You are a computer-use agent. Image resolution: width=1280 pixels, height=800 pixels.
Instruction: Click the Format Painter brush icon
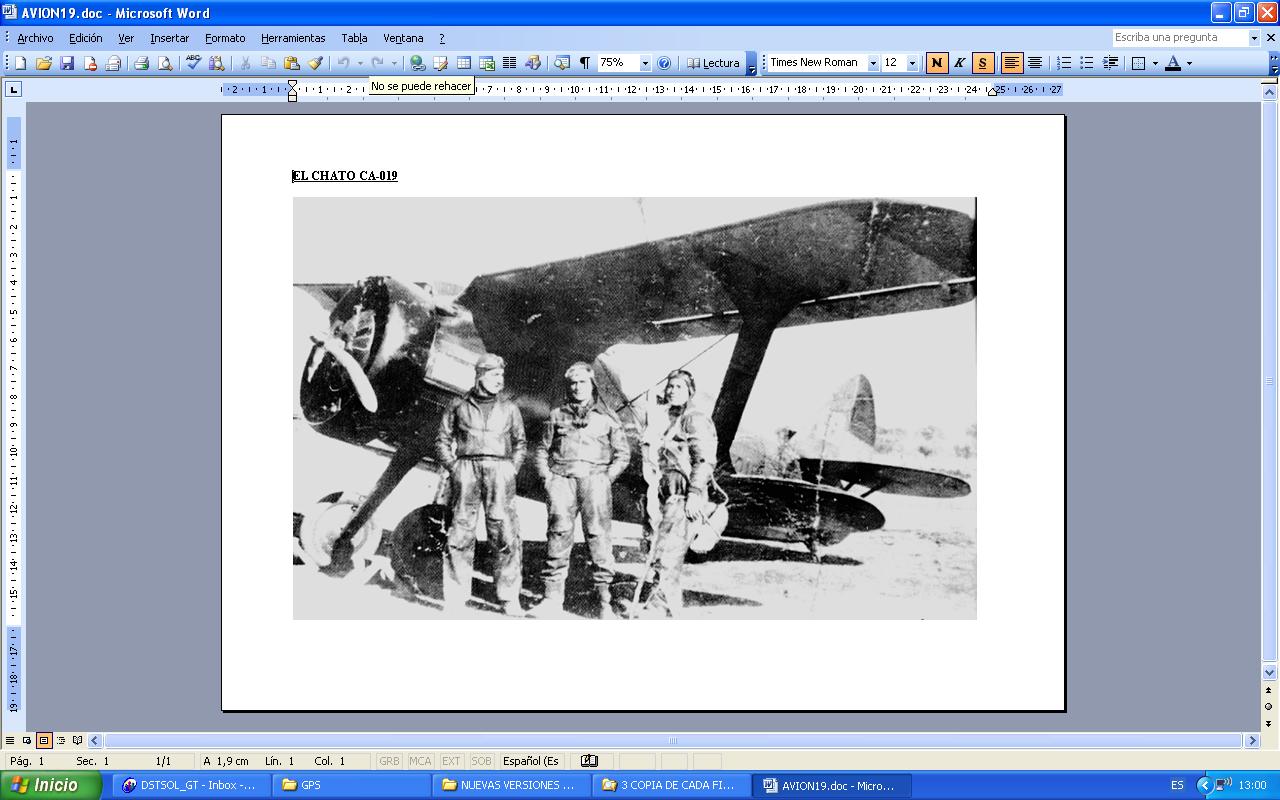tap(315, 63)
